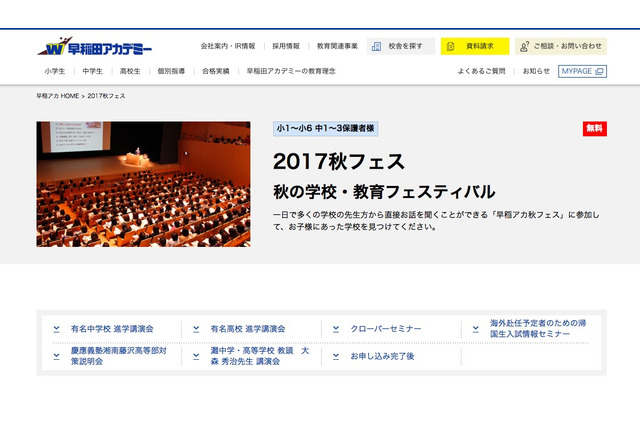Click the Waseda Academy logo
640x426 pixels.
[94, 46]
